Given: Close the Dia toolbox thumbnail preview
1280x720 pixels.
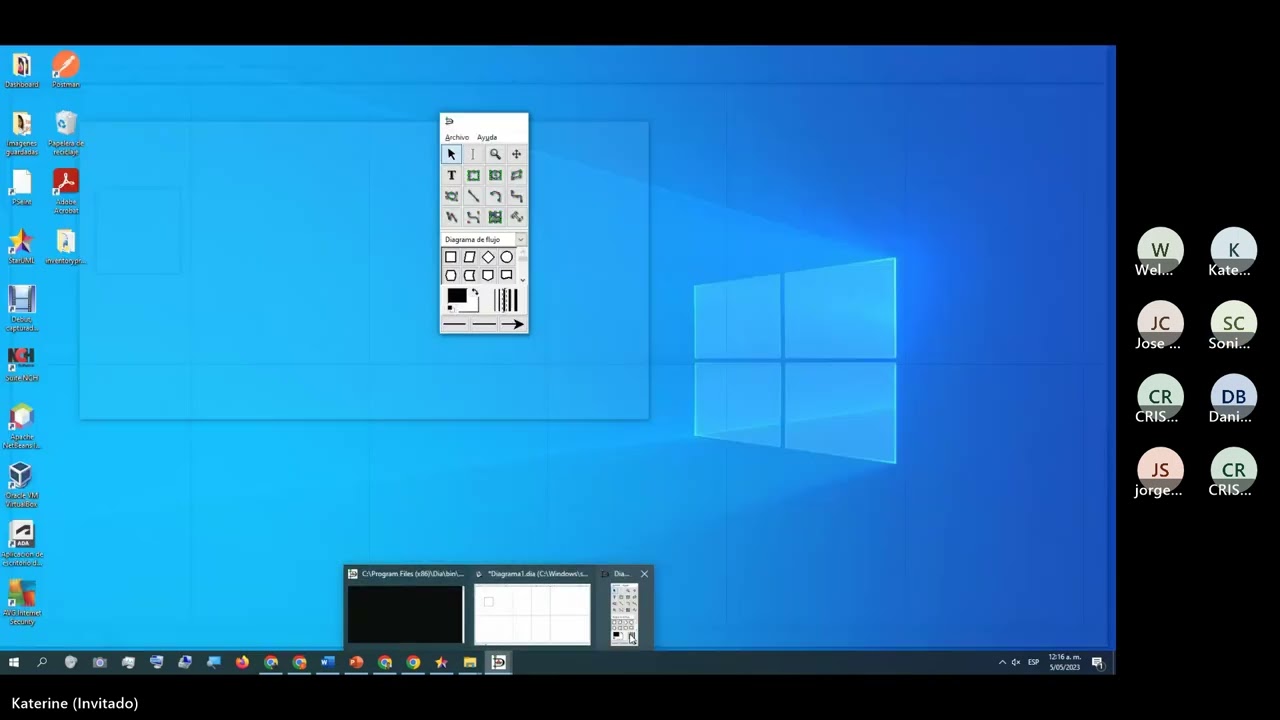Looking at the screenshot, I should pos(644,574).
